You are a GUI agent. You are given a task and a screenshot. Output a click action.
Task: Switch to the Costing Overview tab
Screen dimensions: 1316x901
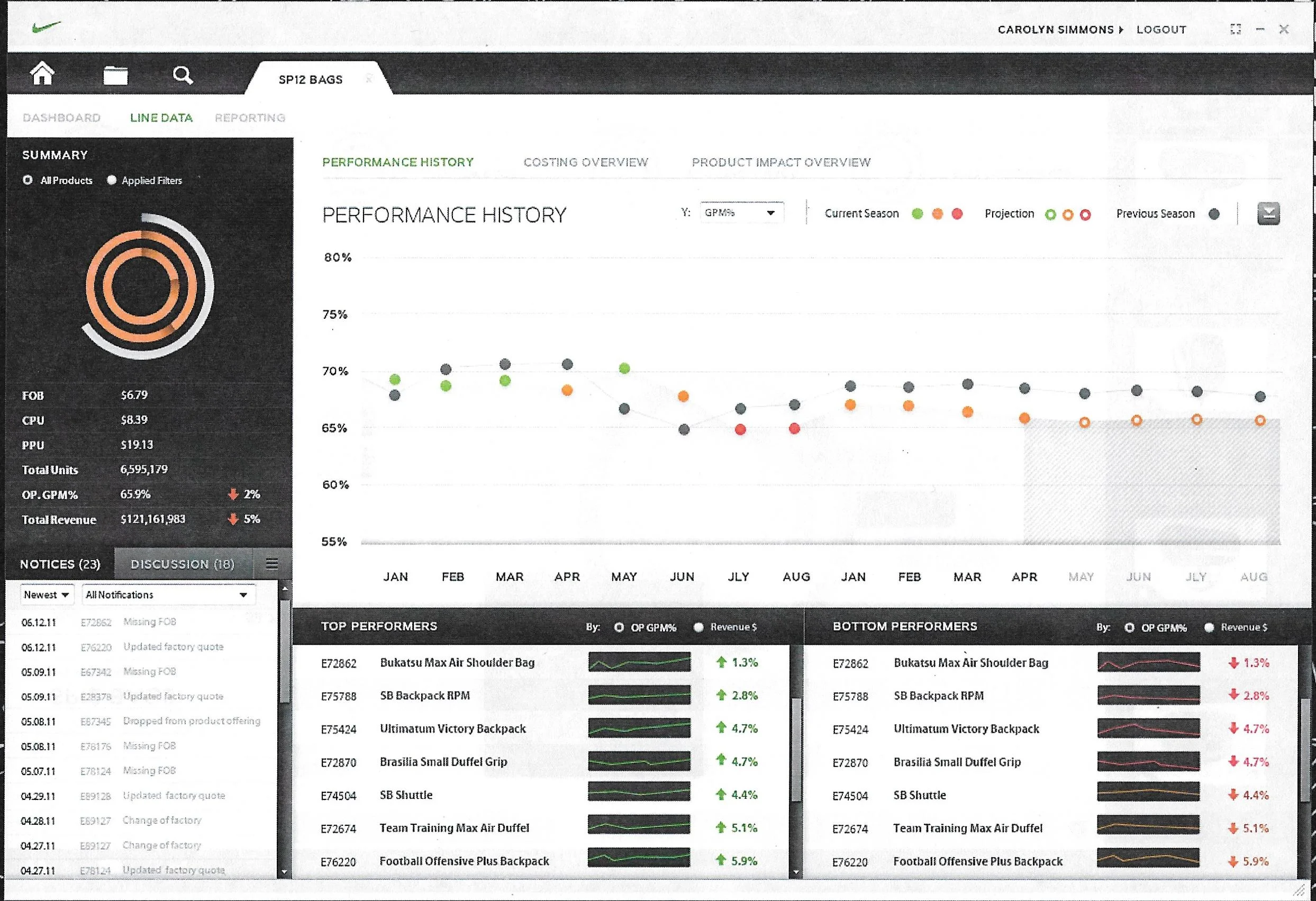point(586,162)
